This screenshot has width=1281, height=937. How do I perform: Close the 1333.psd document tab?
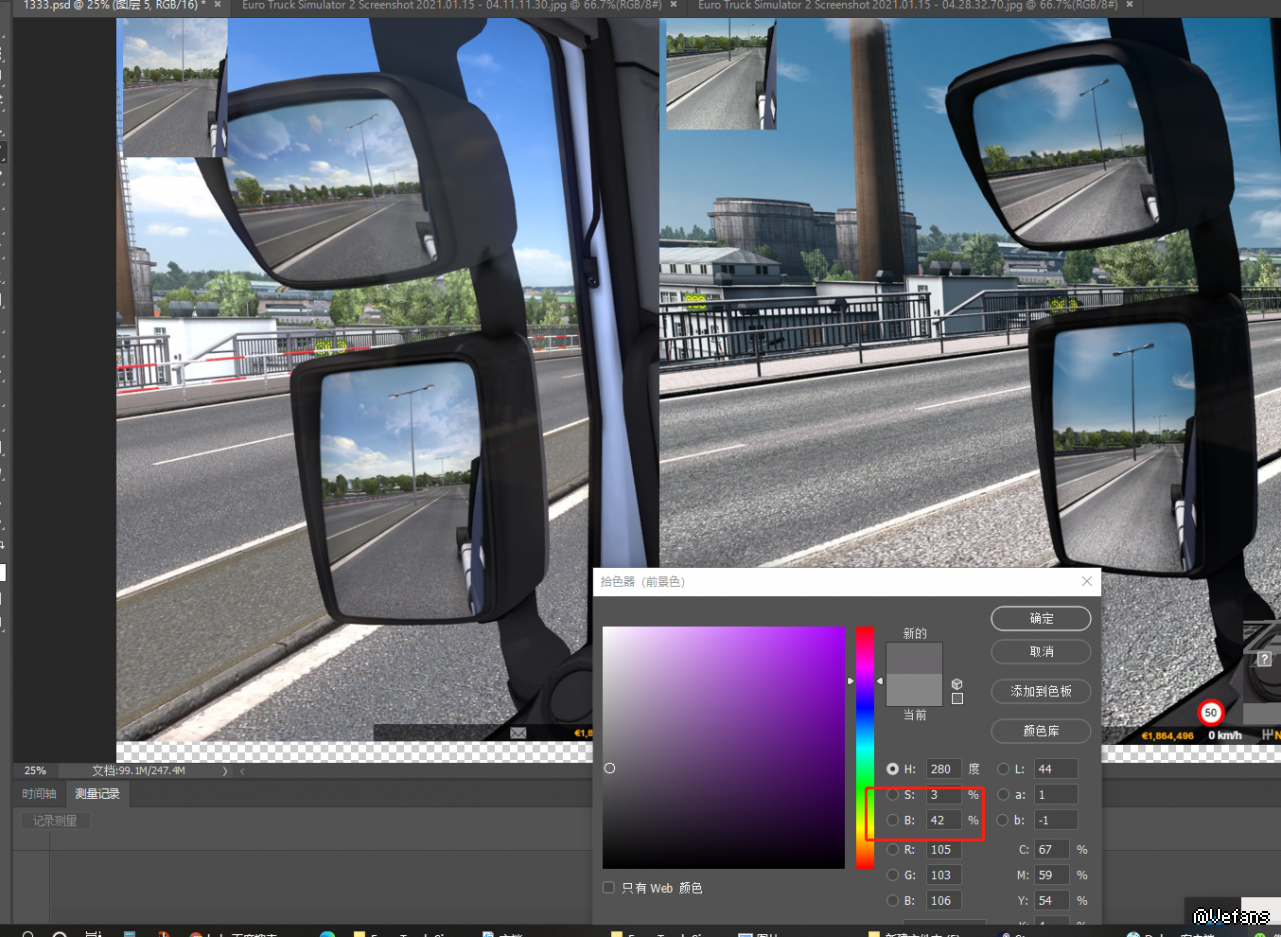coord(217,5)
